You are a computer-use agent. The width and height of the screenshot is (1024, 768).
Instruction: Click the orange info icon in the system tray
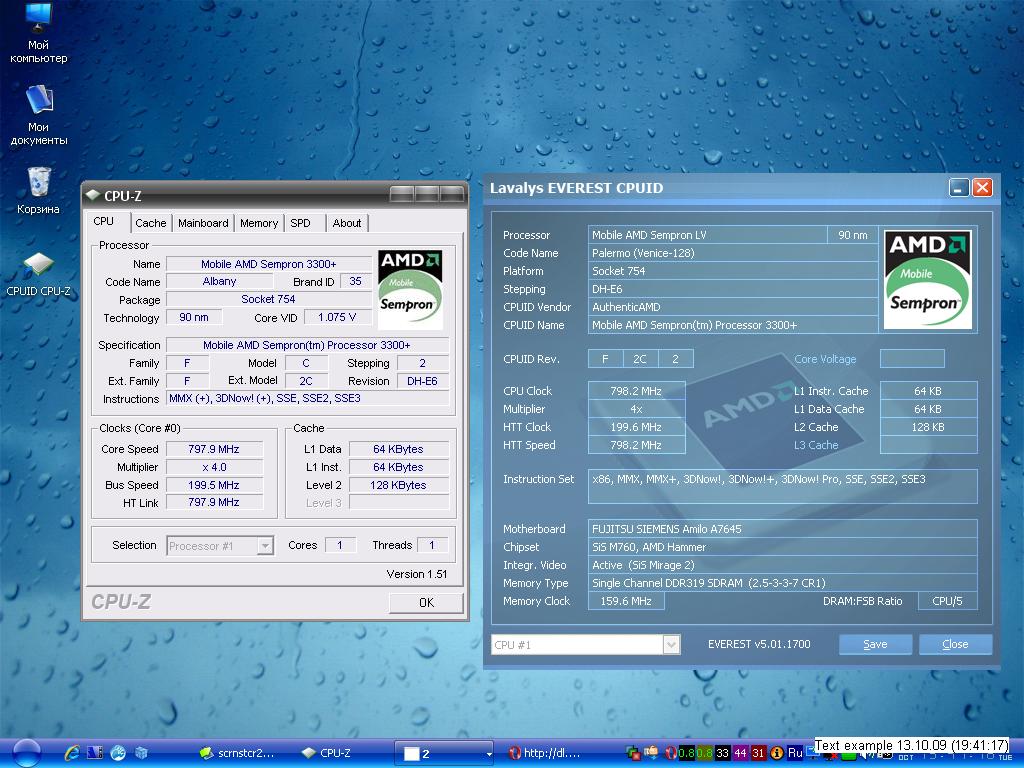tap(777, 753)
